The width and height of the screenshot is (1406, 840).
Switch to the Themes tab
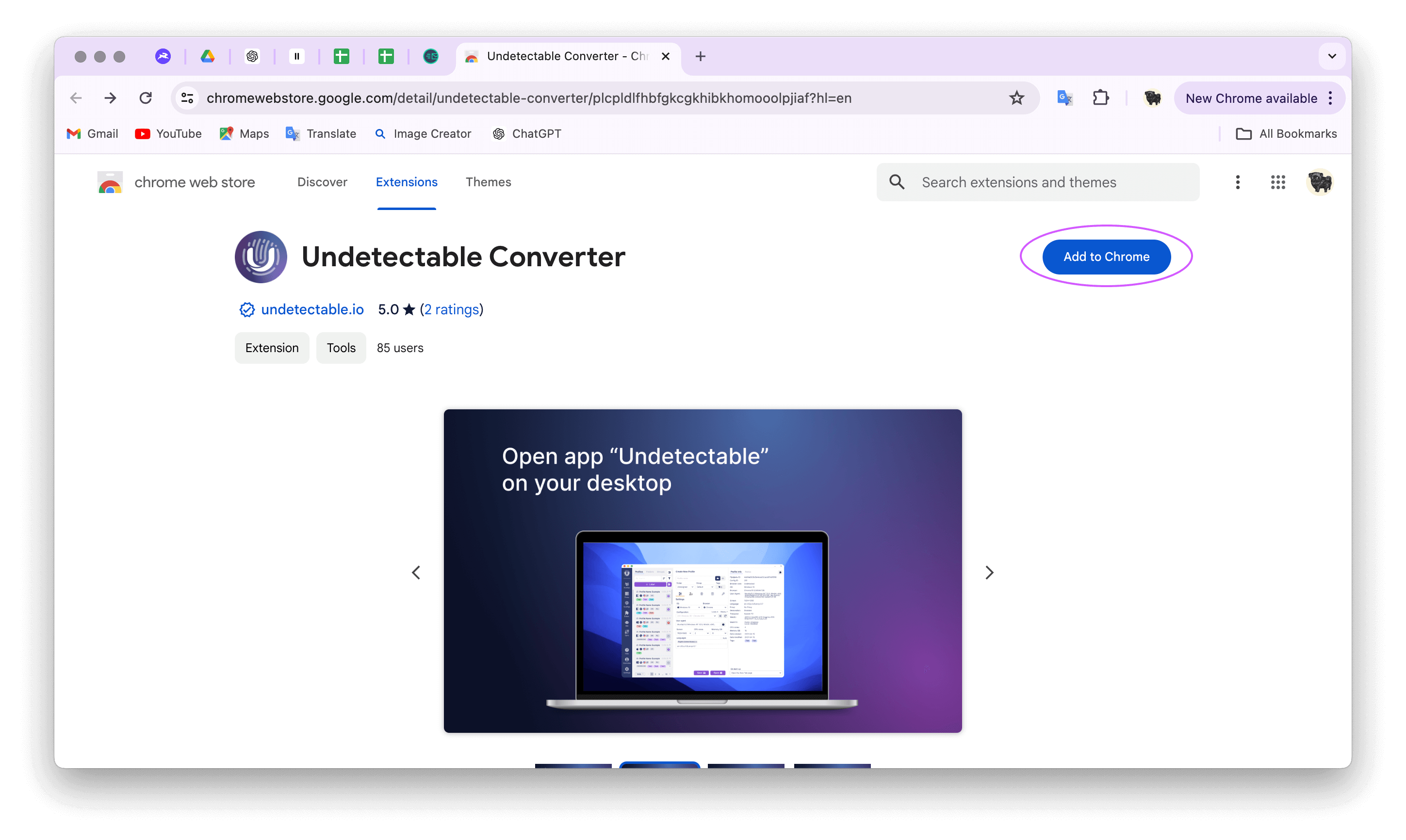pos(488,182)
